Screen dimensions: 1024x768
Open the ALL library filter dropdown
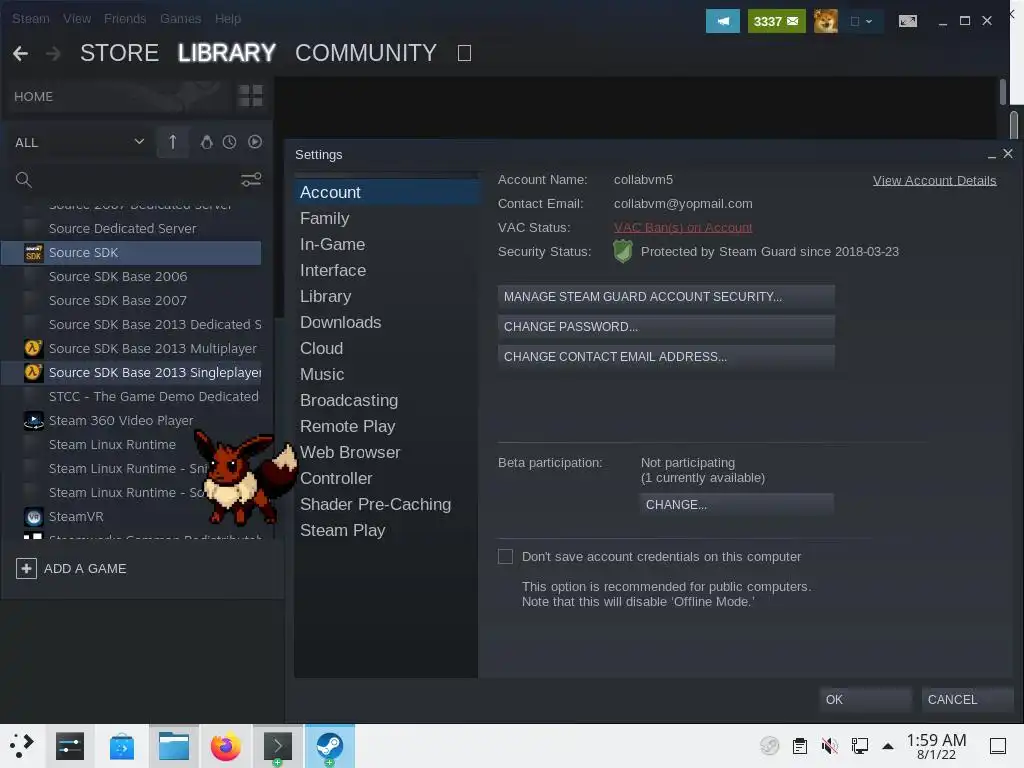pyautogui.click(x=79, y=142)
